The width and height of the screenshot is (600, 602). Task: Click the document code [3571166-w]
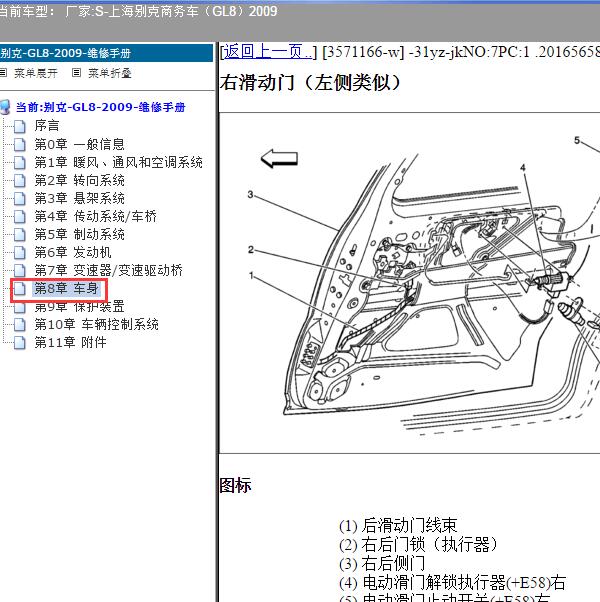click(364, 52)
